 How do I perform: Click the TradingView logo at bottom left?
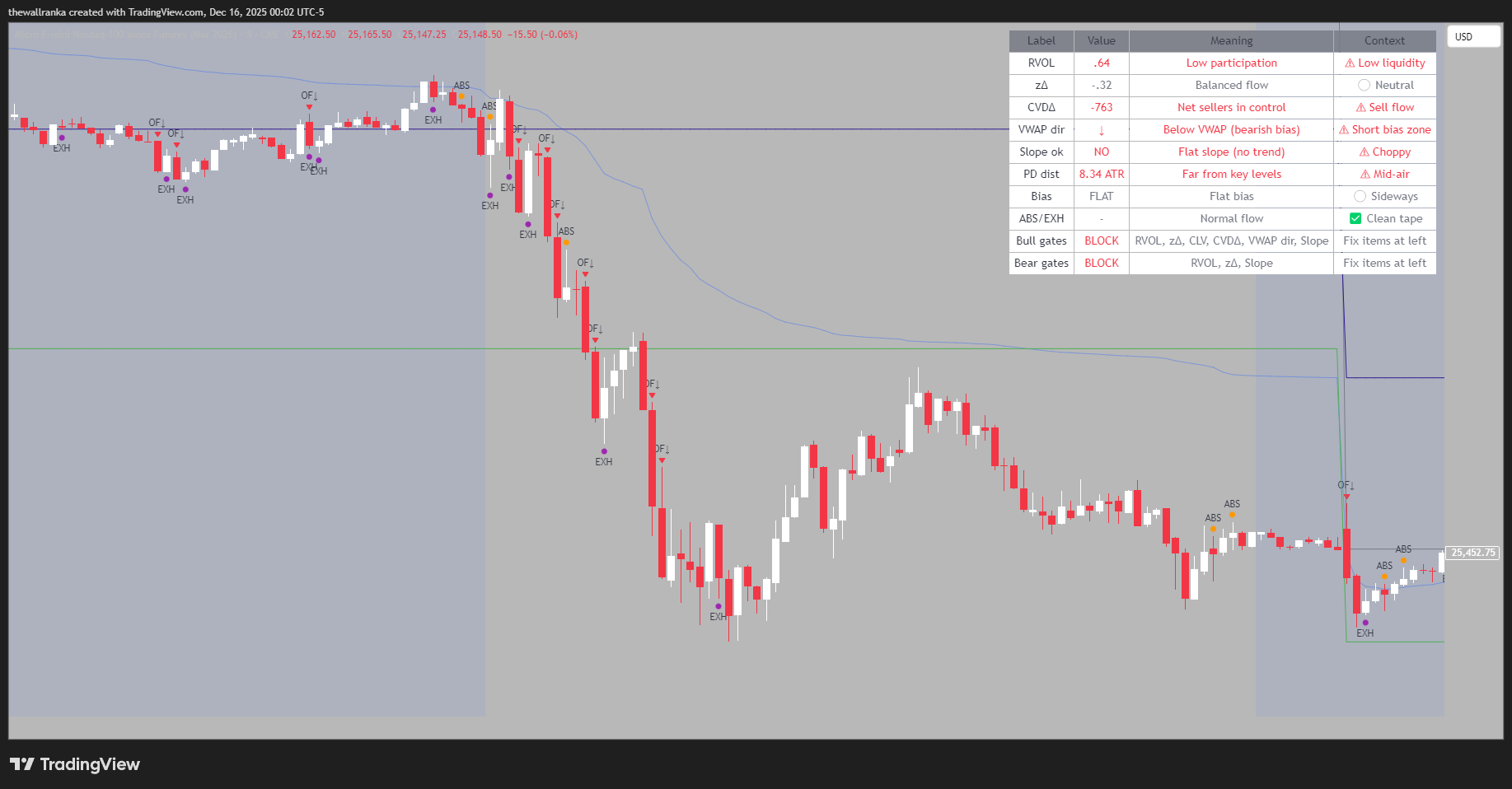pyautogui.click(x=75, y=764)
